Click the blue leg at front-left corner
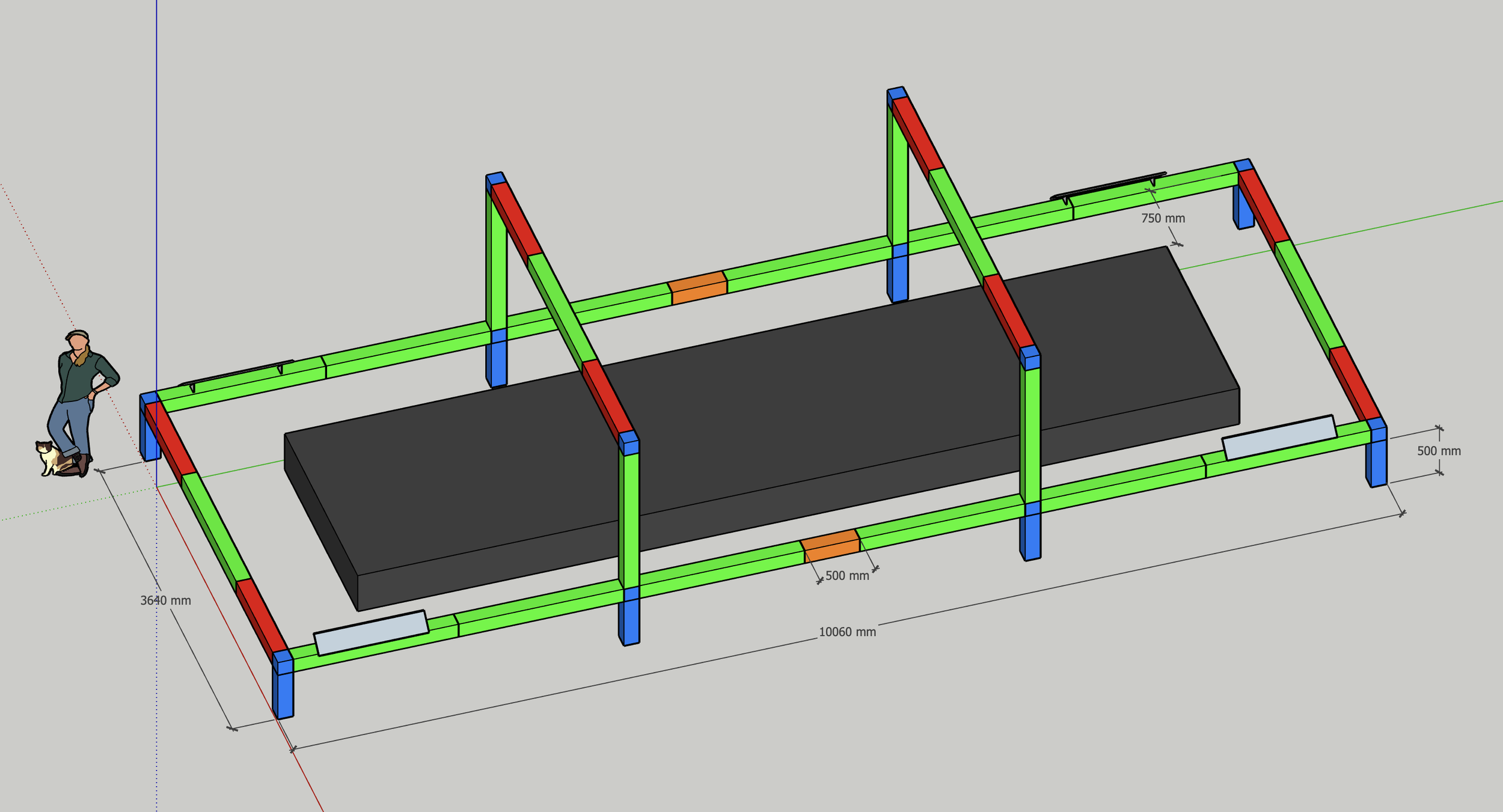The image size is (1503, 812). point(285,694)
